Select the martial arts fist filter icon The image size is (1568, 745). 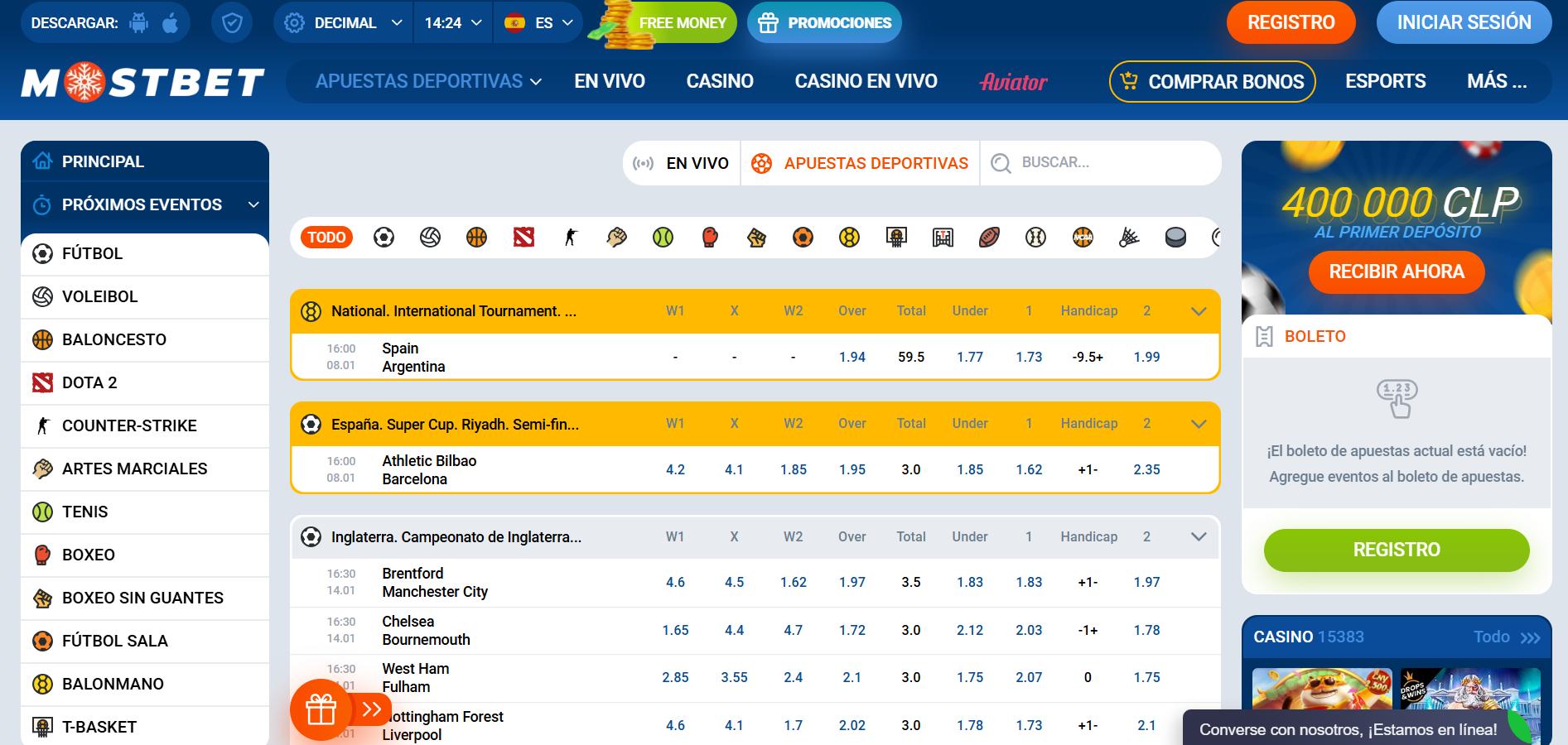point(616,238)
